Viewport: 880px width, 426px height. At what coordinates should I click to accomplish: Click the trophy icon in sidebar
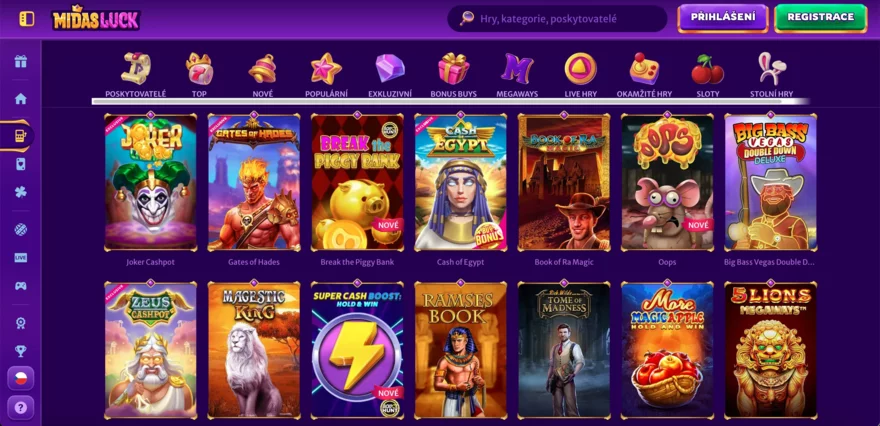[x=21, y=351]
